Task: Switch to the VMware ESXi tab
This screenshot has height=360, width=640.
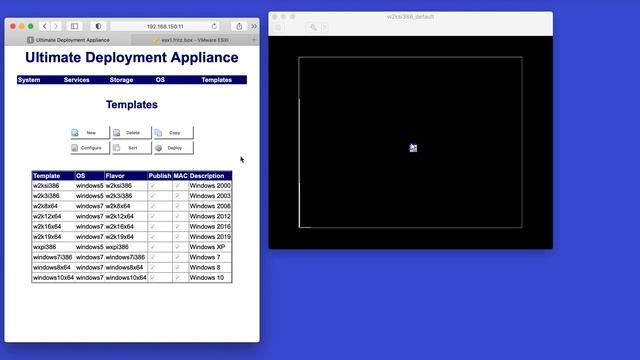Action: point(191,40)
